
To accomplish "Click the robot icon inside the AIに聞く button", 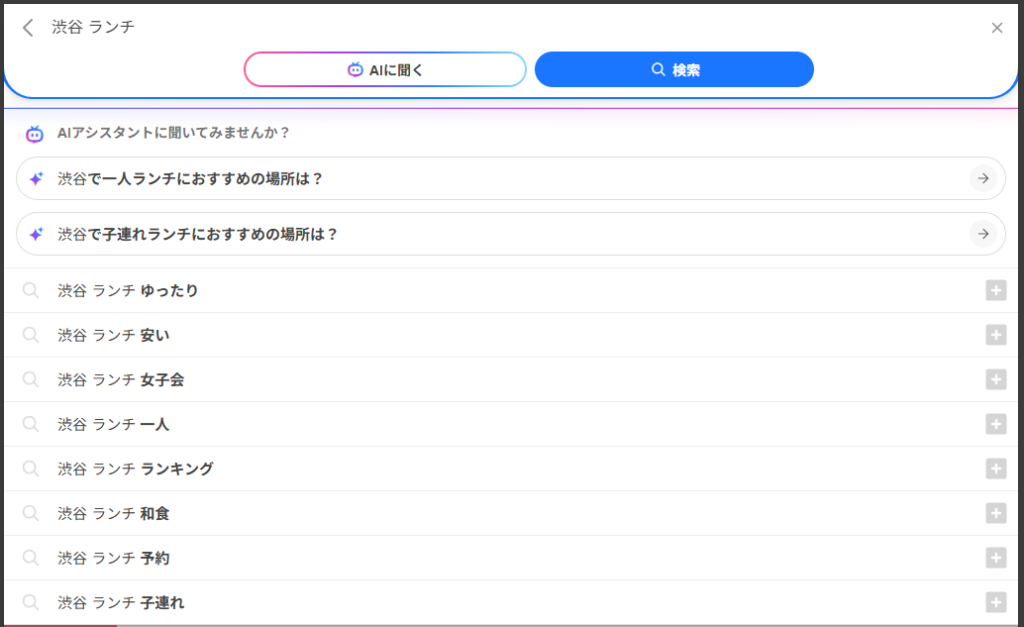I will [355, 69].
